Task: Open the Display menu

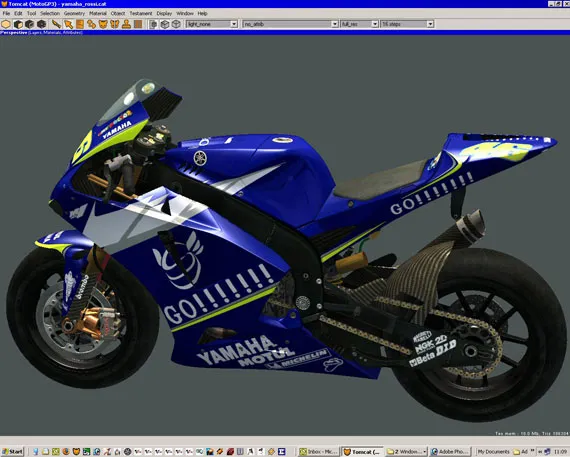Action: click(164, 13)
